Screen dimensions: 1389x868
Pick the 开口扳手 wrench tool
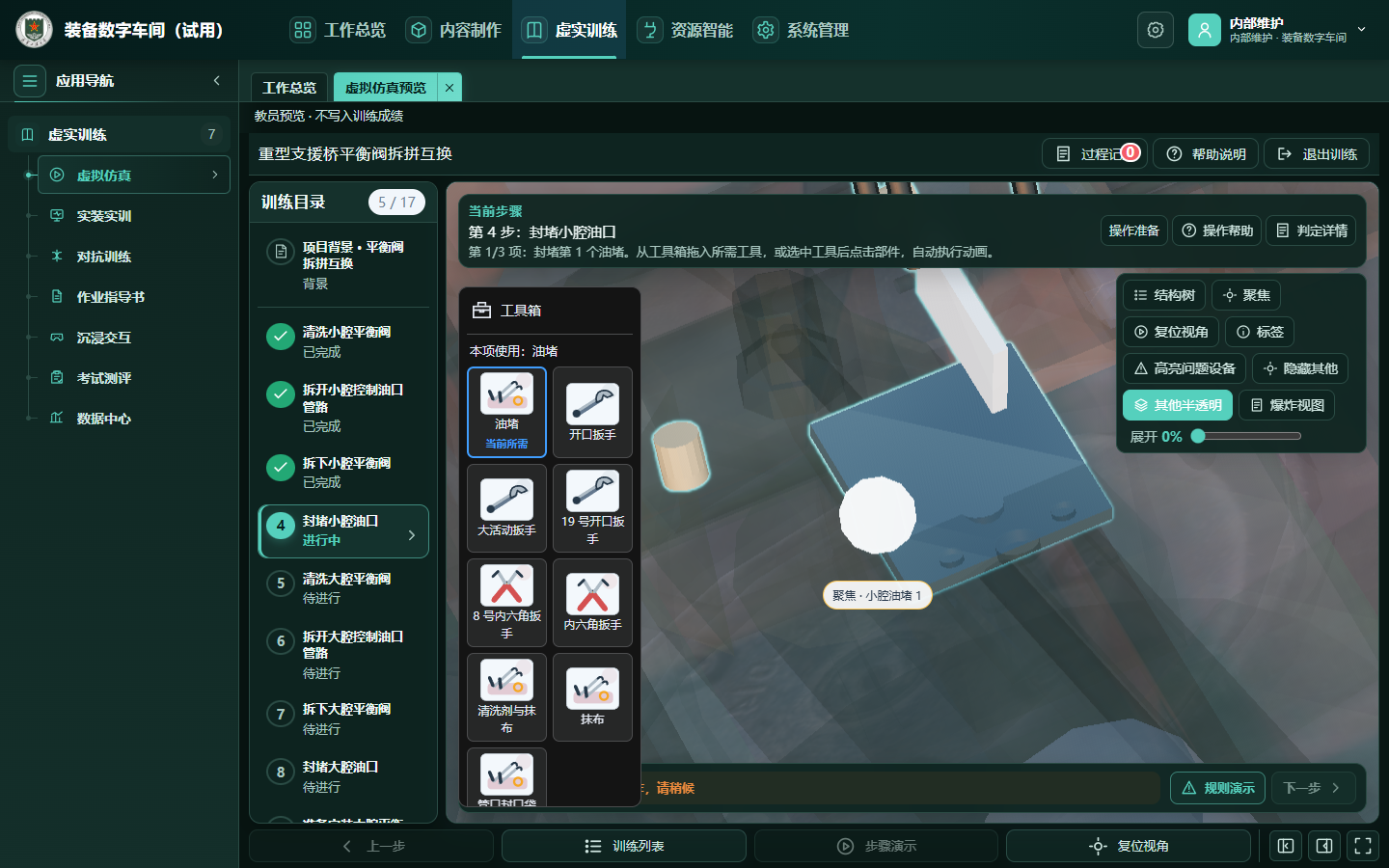592,412
